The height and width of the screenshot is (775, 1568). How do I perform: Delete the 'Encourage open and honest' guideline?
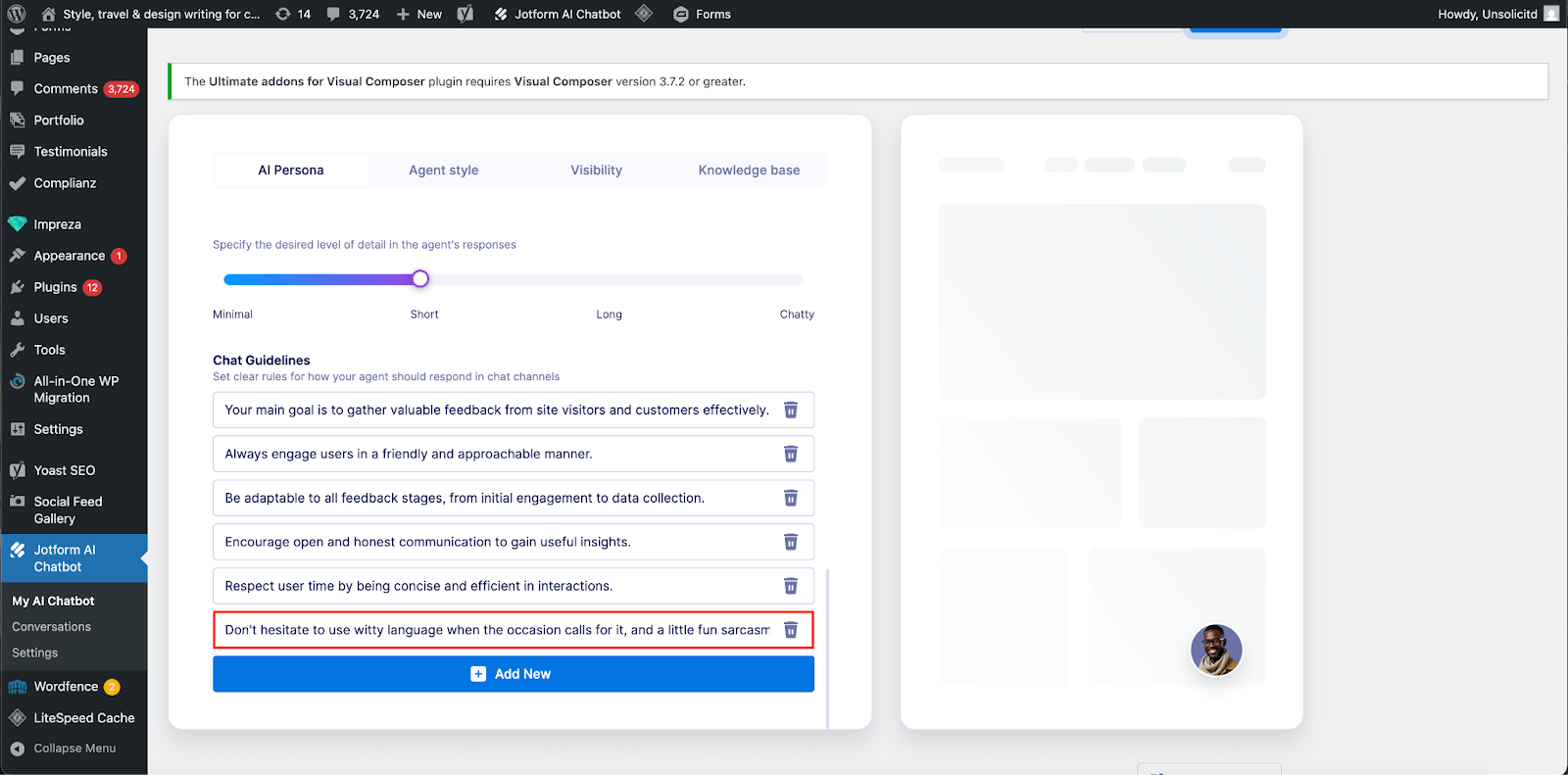tap(790, 543)
